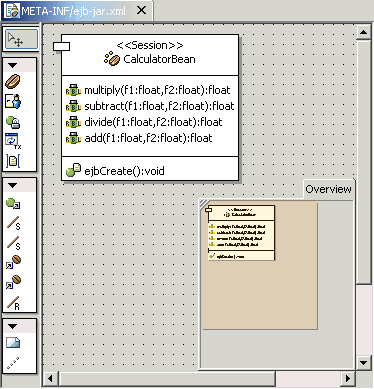Viewport: 374px width, 389px height.
Task: Click the CalculatorBean thumbnail in Overview
Action: (240, 233)
